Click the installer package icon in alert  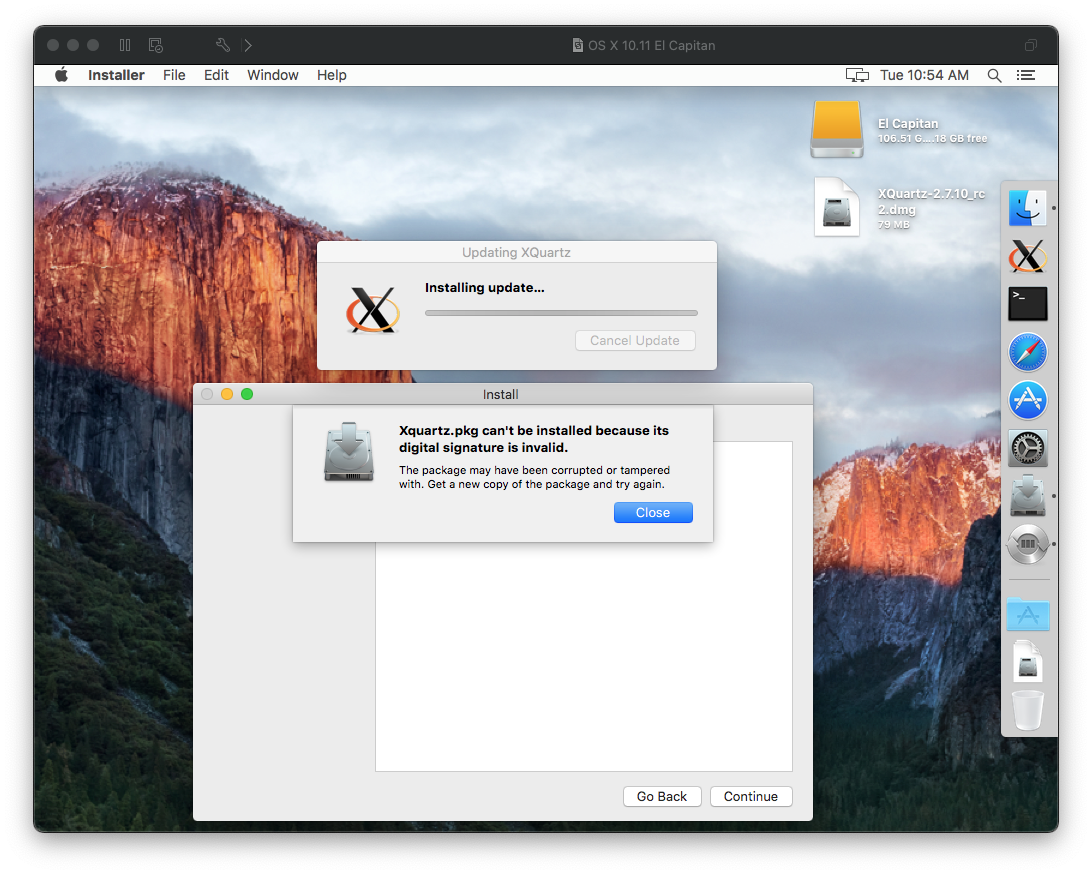[349, 452]
